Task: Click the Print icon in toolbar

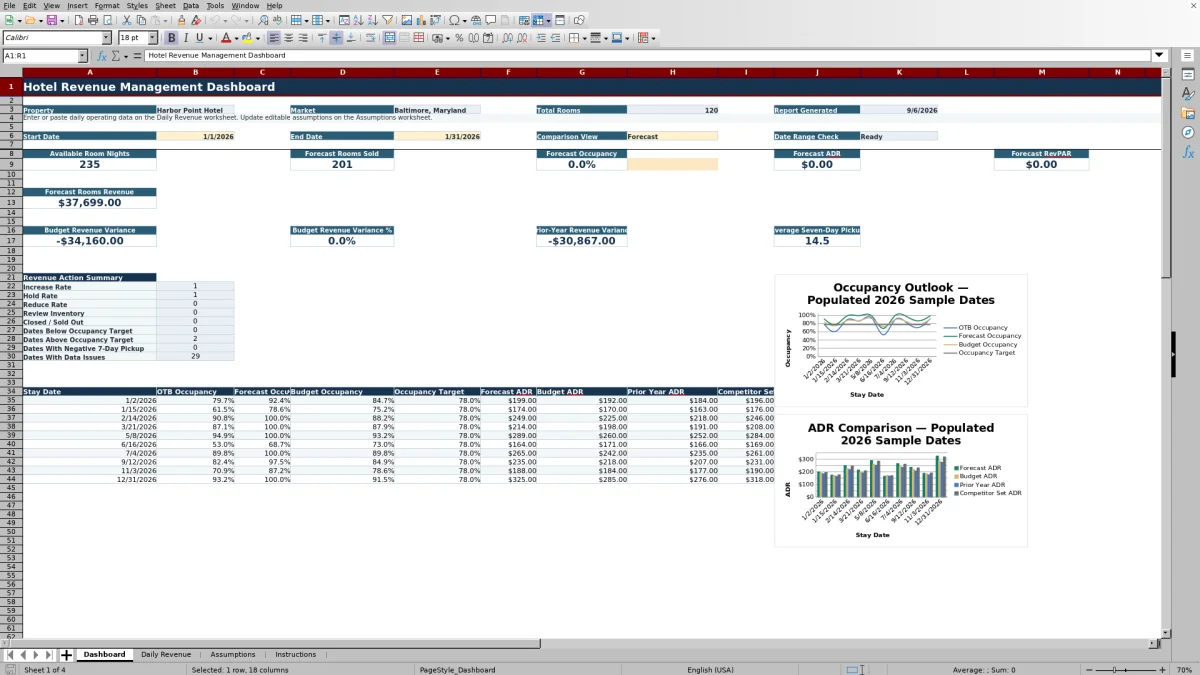Action: pyautogui.click(x=92, y=20)
